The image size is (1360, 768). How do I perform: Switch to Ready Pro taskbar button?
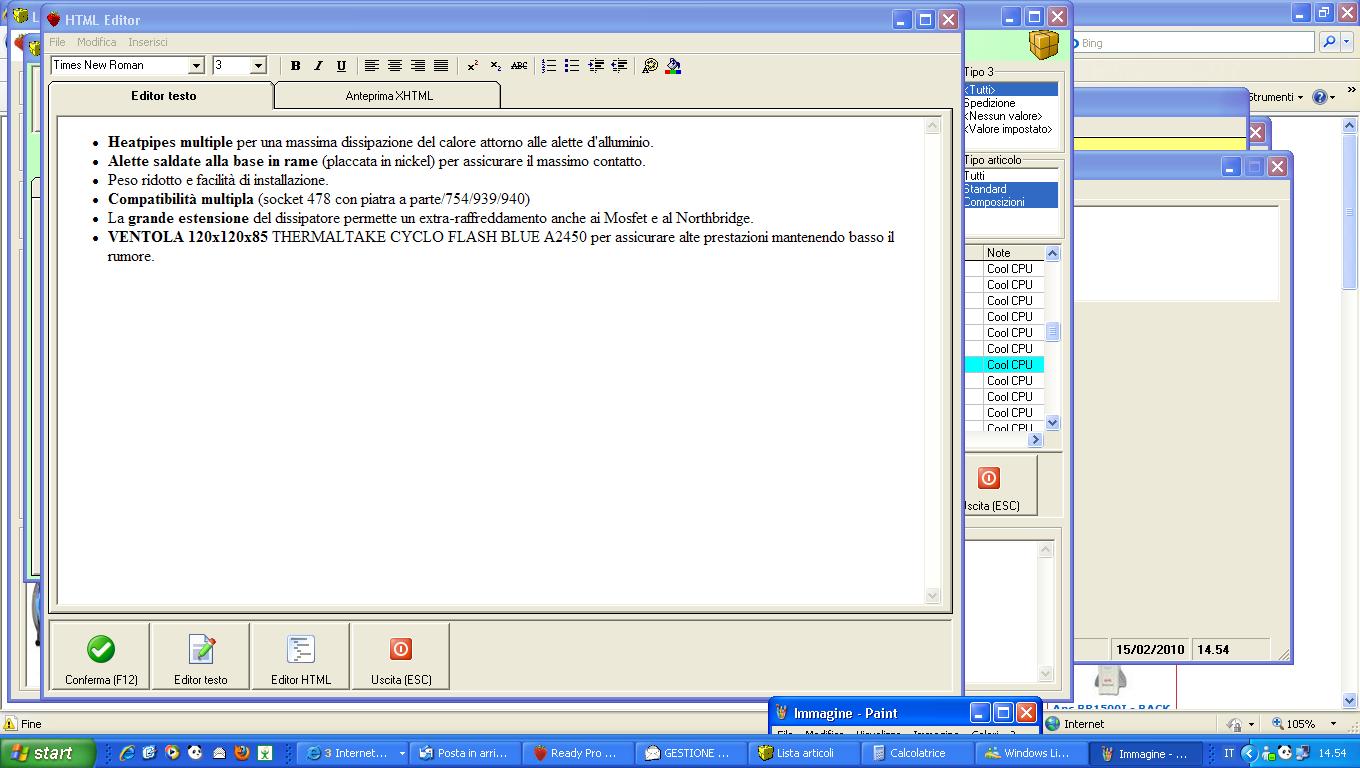(576, 753)
